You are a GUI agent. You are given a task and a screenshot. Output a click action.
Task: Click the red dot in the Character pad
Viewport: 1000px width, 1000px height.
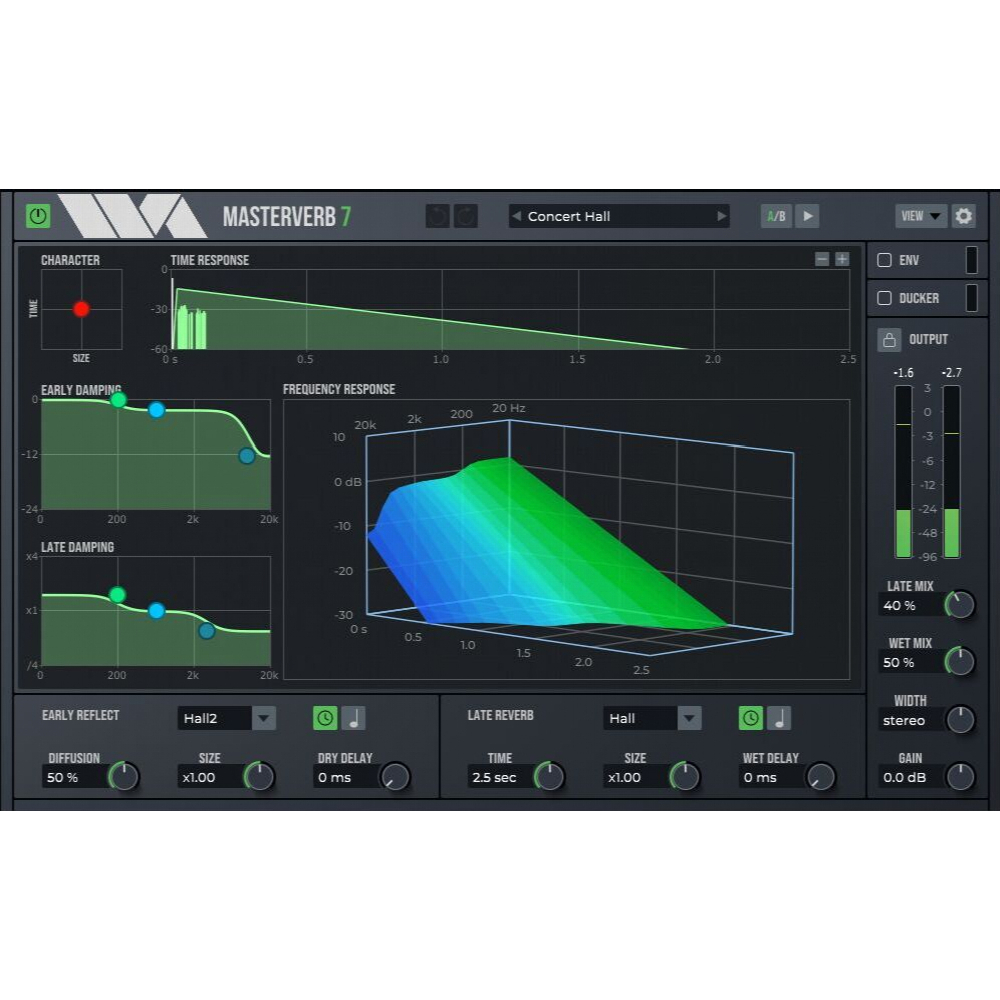click(x=82, y=308)
